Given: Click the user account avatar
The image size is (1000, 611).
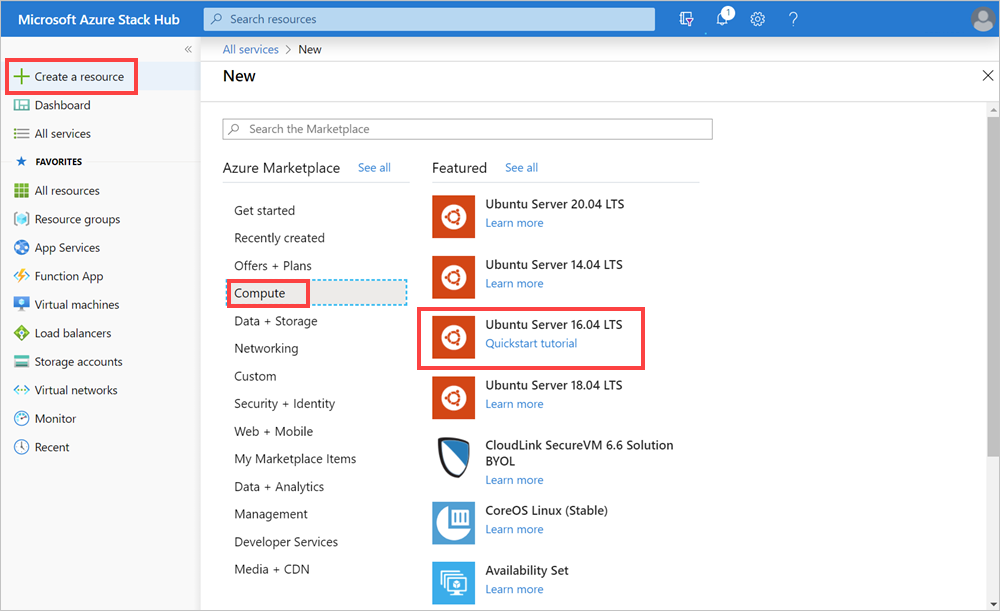Looking at the screenshot, I should (x=982, y=19).
